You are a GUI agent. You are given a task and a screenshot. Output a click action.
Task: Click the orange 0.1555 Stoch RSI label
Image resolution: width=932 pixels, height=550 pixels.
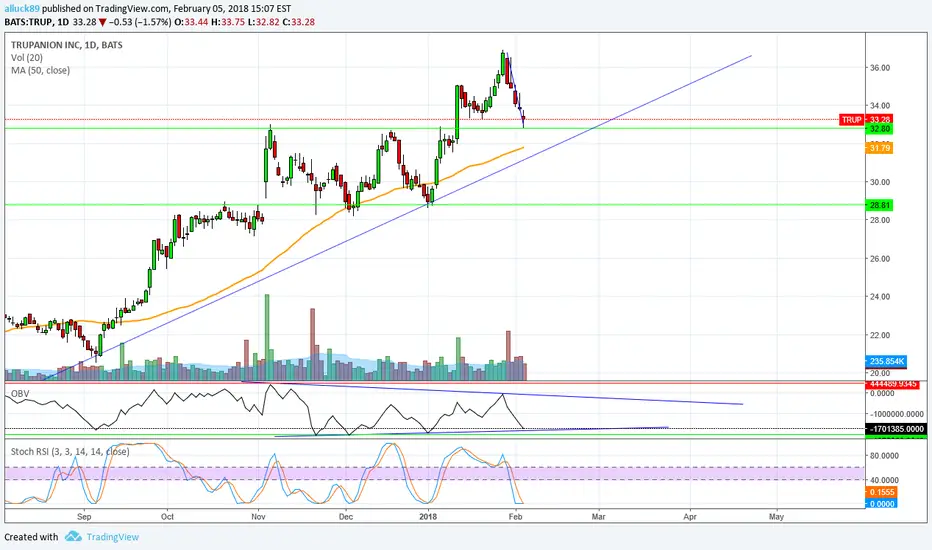(882, 492)
